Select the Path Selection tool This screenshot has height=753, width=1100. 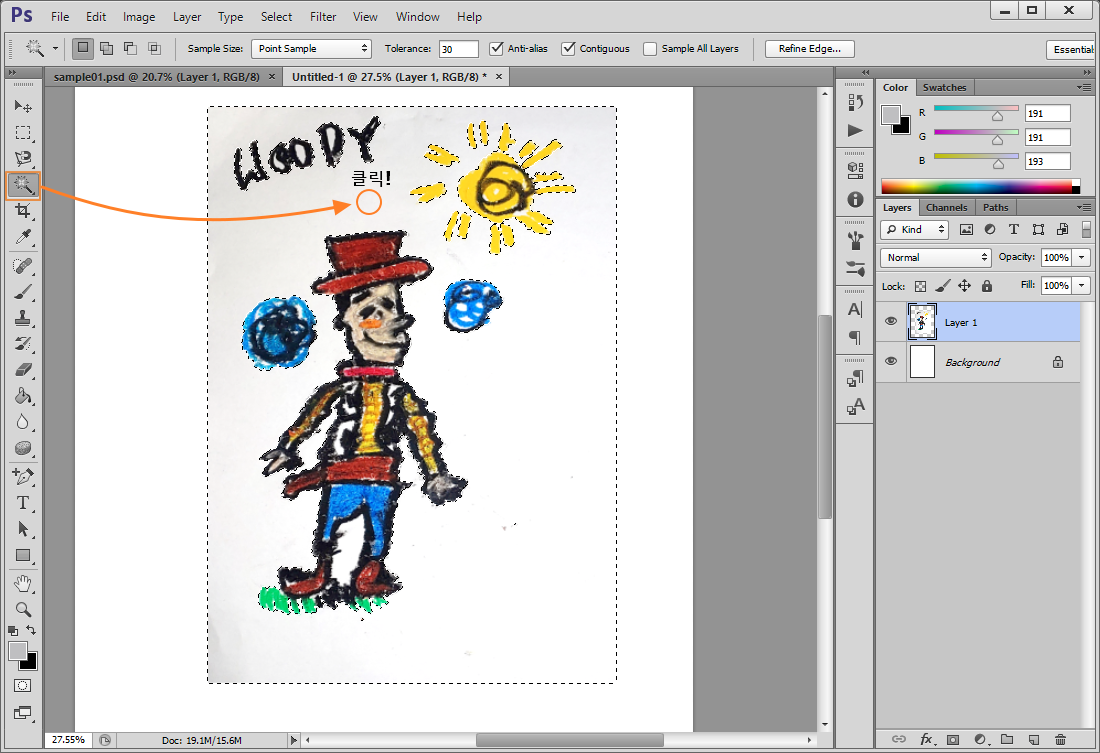[23, 529]
